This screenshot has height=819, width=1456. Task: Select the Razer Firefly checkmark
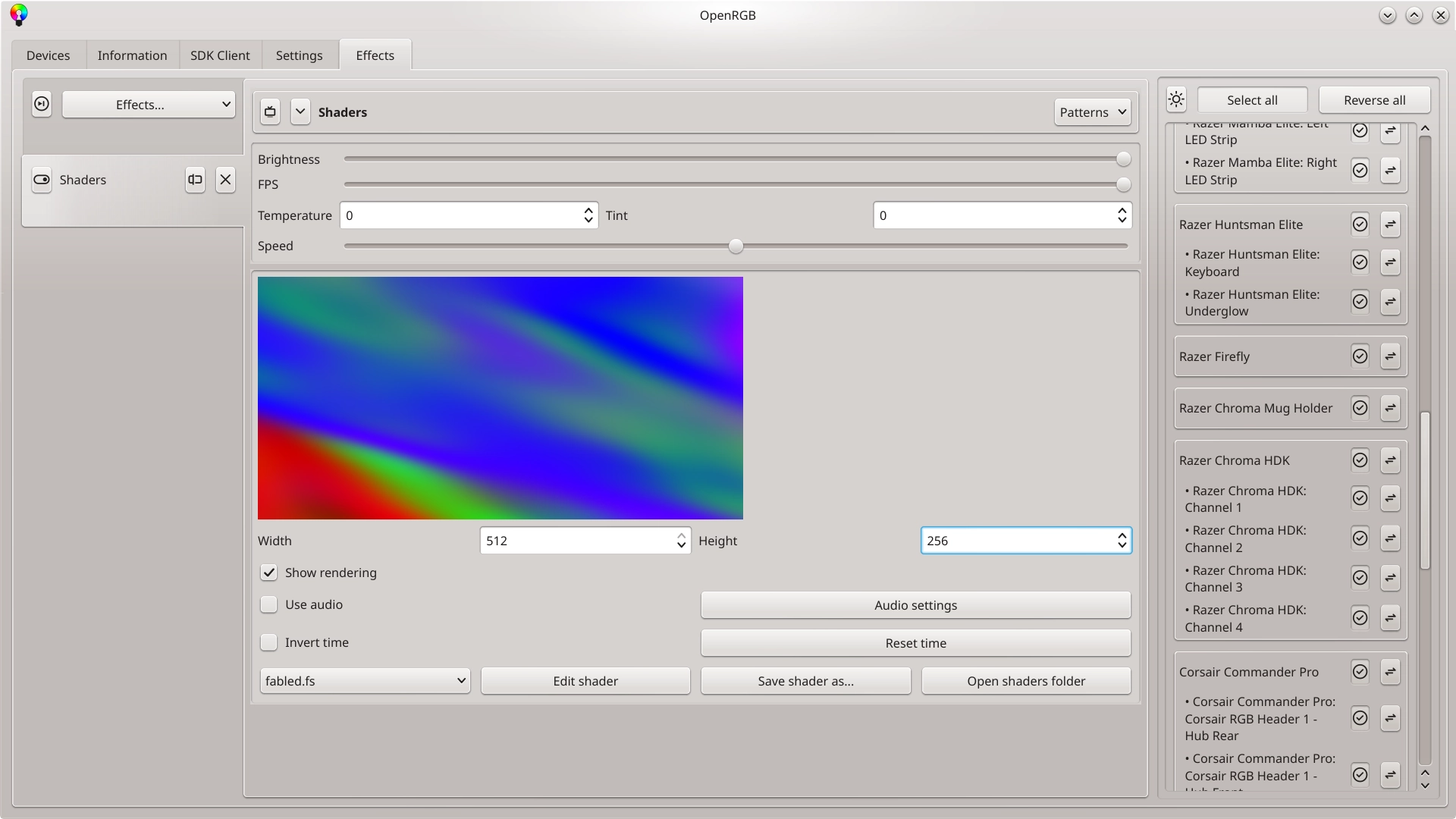1360,356
